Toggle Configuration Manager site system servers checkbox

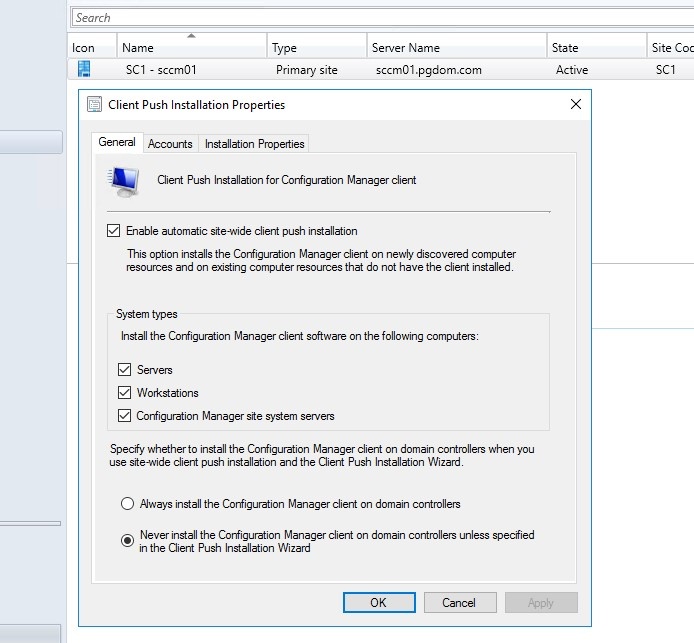124,416
